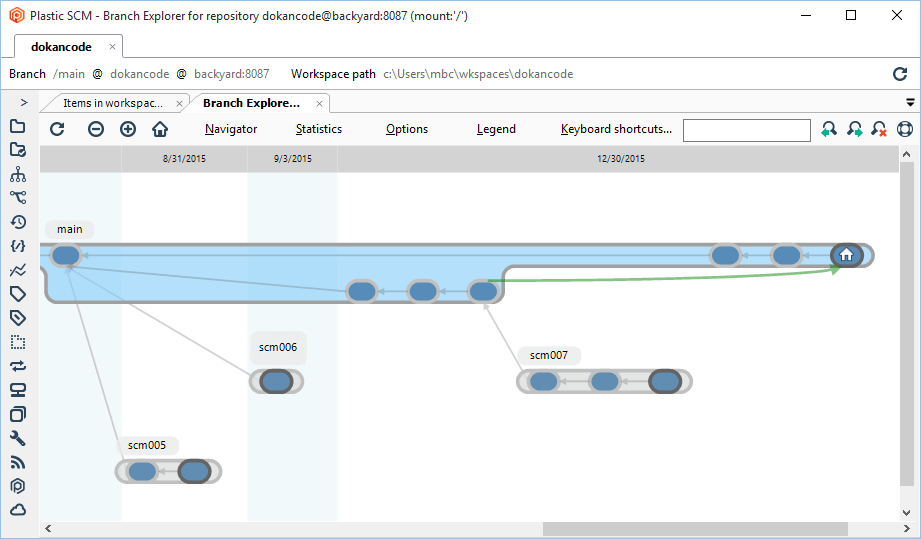Open the tab list dropdown arrow
921x539 pixels.
pyautogui.click(x=910, y=102)
